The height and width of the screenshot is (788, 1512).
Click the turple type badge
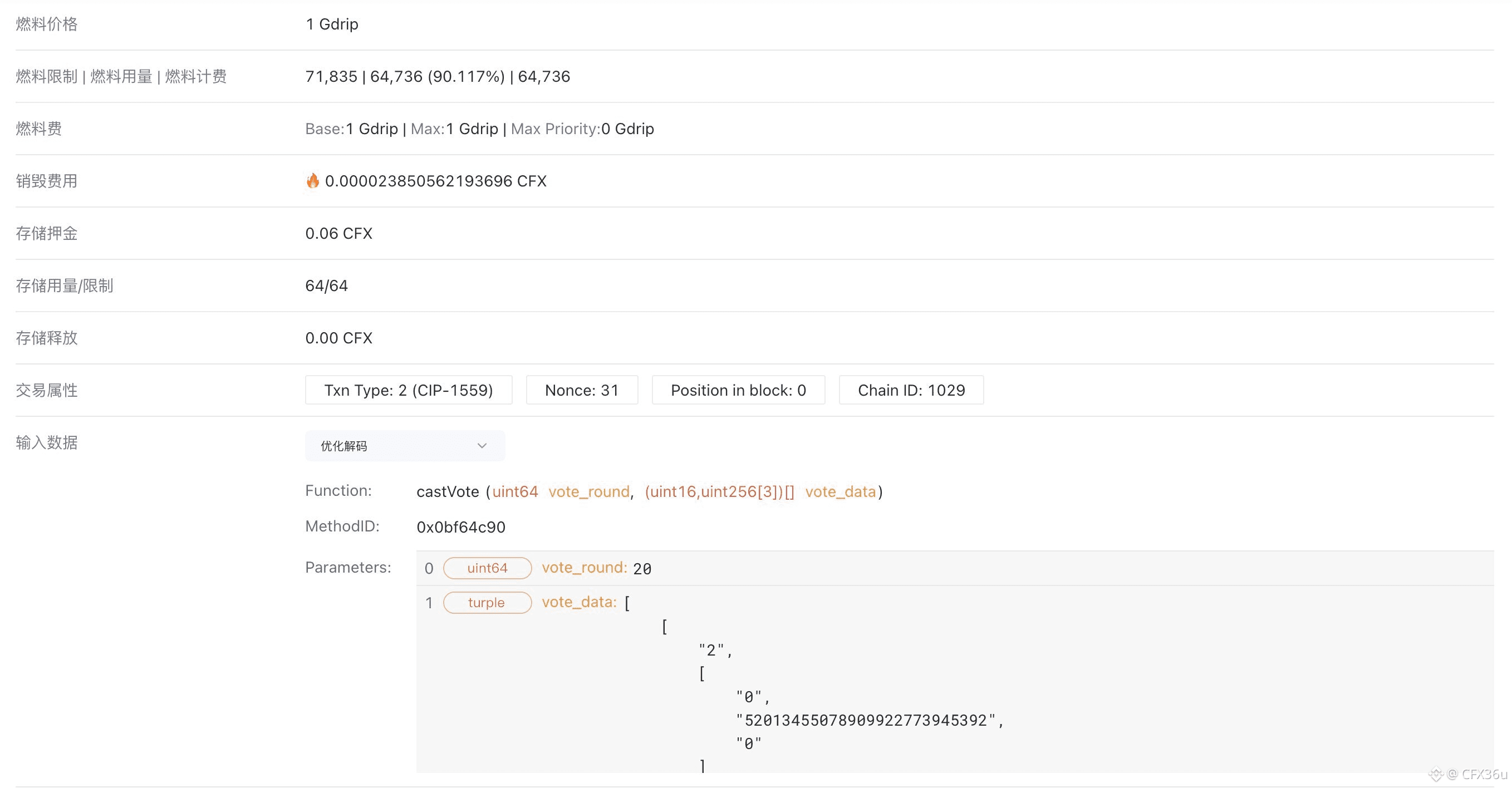[487, 603]
